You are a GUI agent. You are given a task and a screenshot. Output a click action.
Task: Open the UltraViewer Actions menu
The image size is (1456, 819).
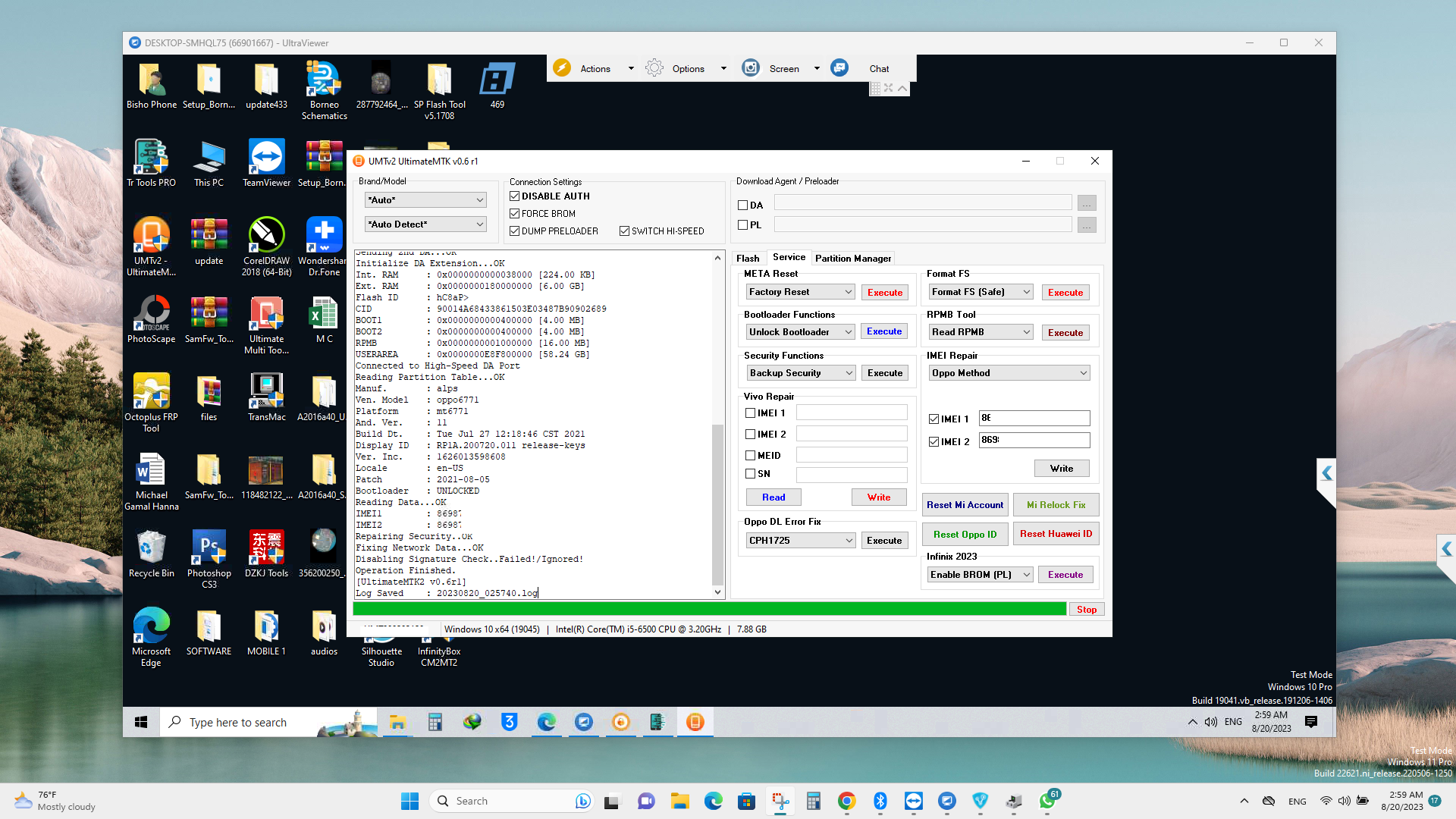click(595, 68)
